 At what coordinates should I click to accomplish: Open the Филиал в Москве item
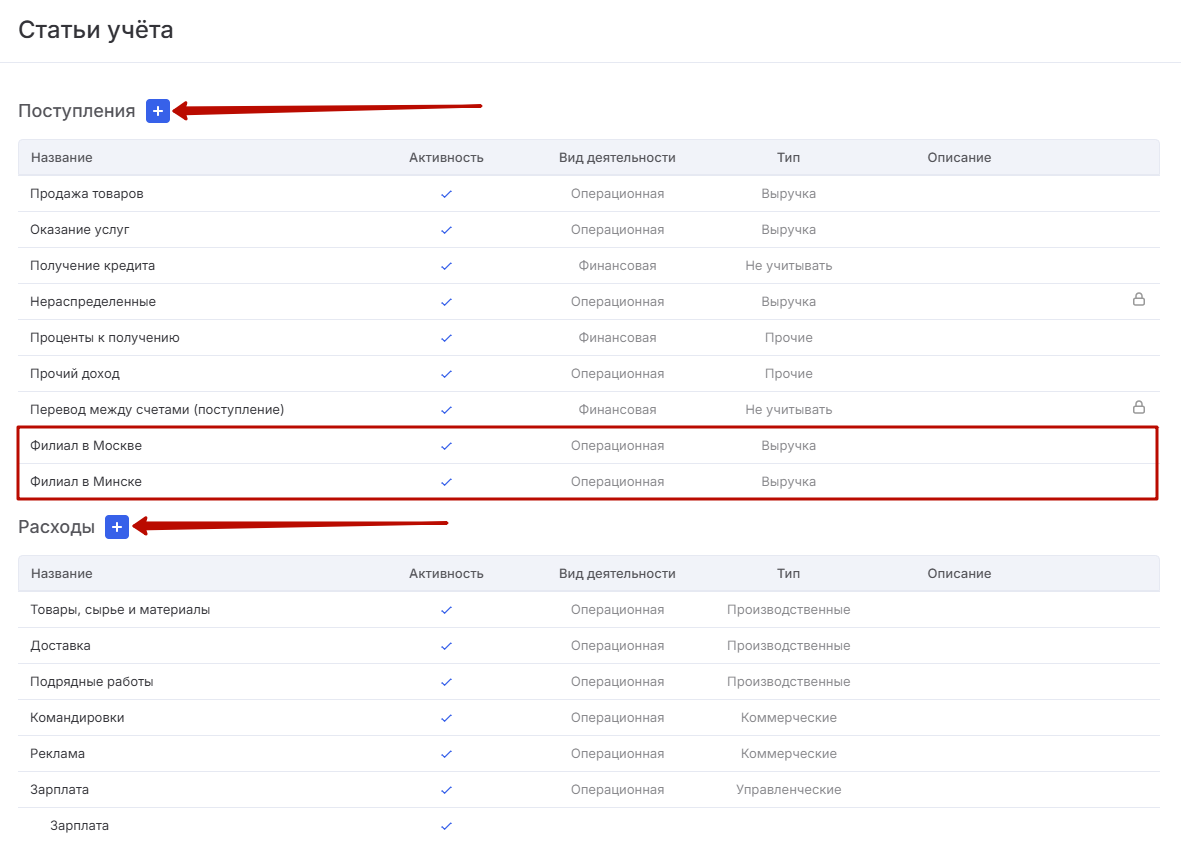coord(86,446)
